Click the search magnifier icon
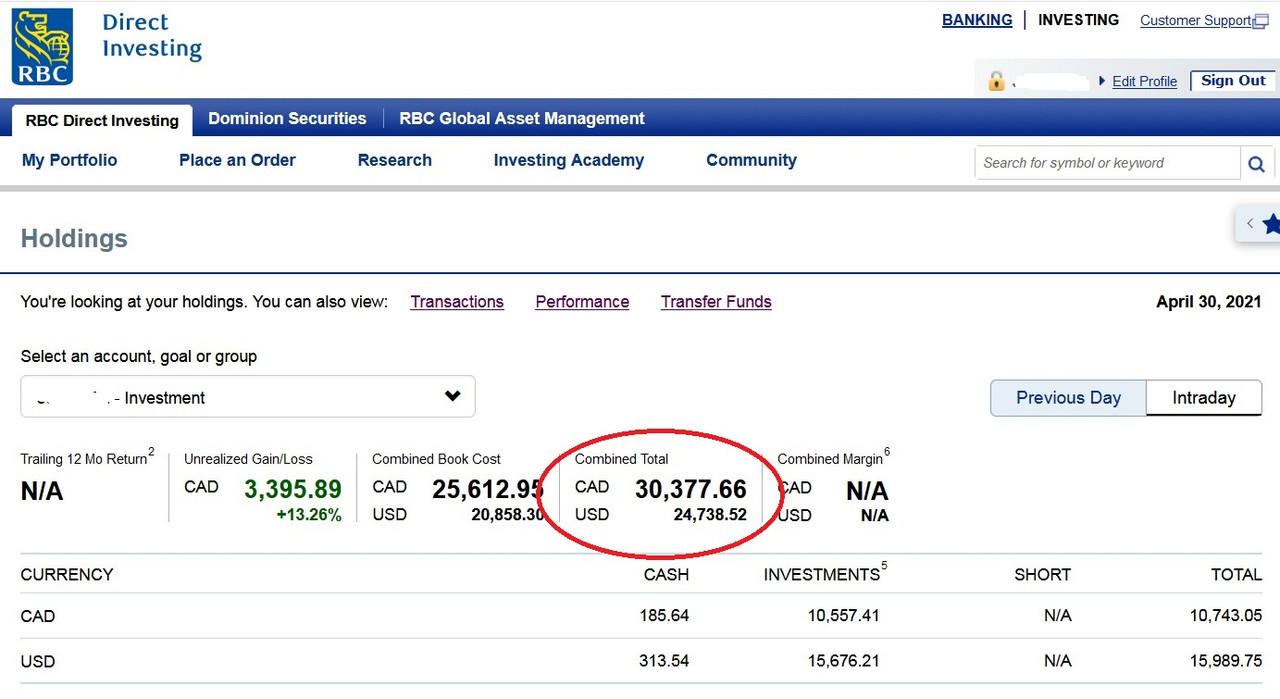 [x=1256, y=164]
